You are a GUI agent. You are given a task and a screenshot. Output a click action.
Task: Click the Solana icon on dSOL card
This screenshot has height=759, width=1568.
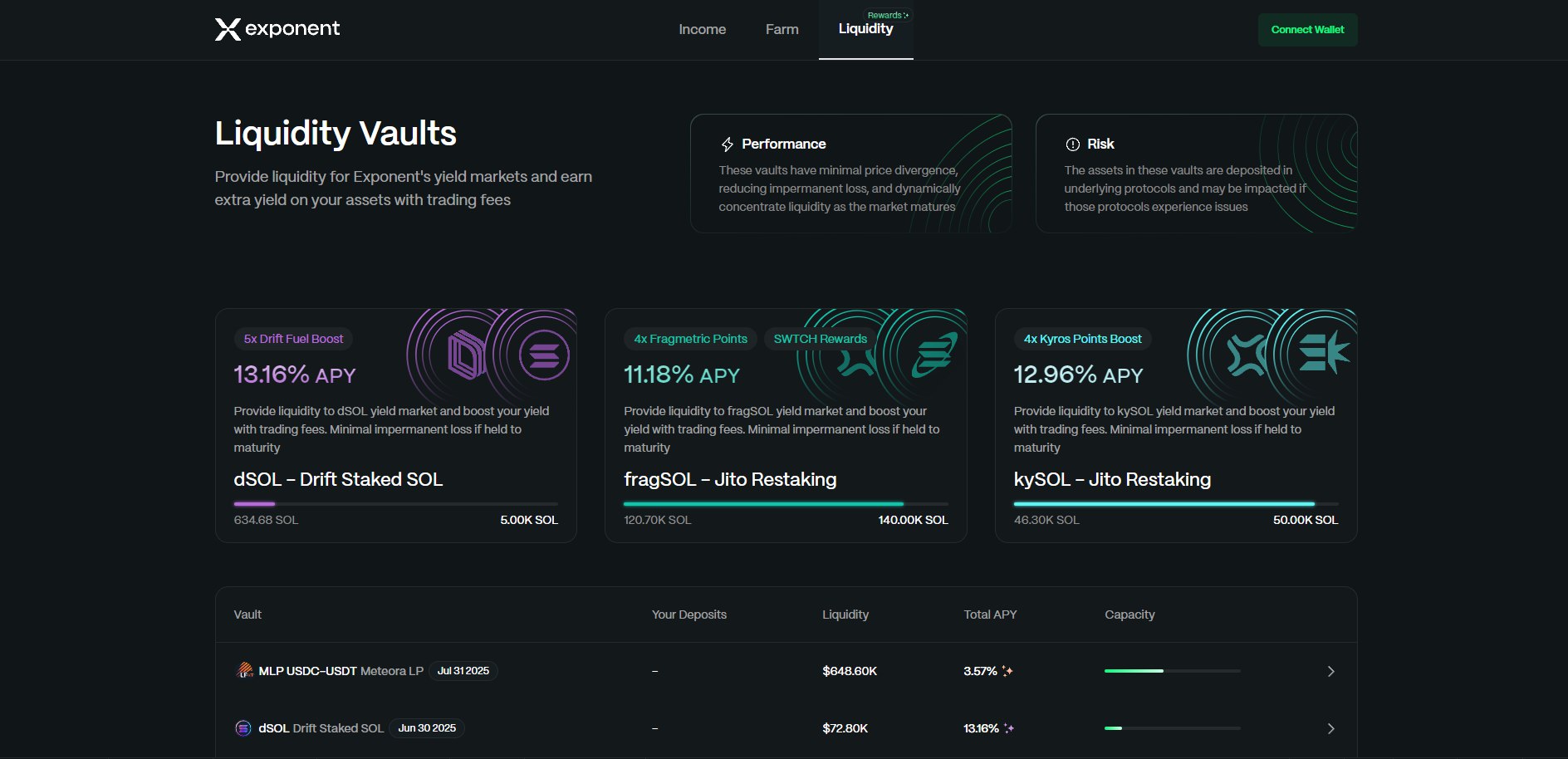point(544,355)
